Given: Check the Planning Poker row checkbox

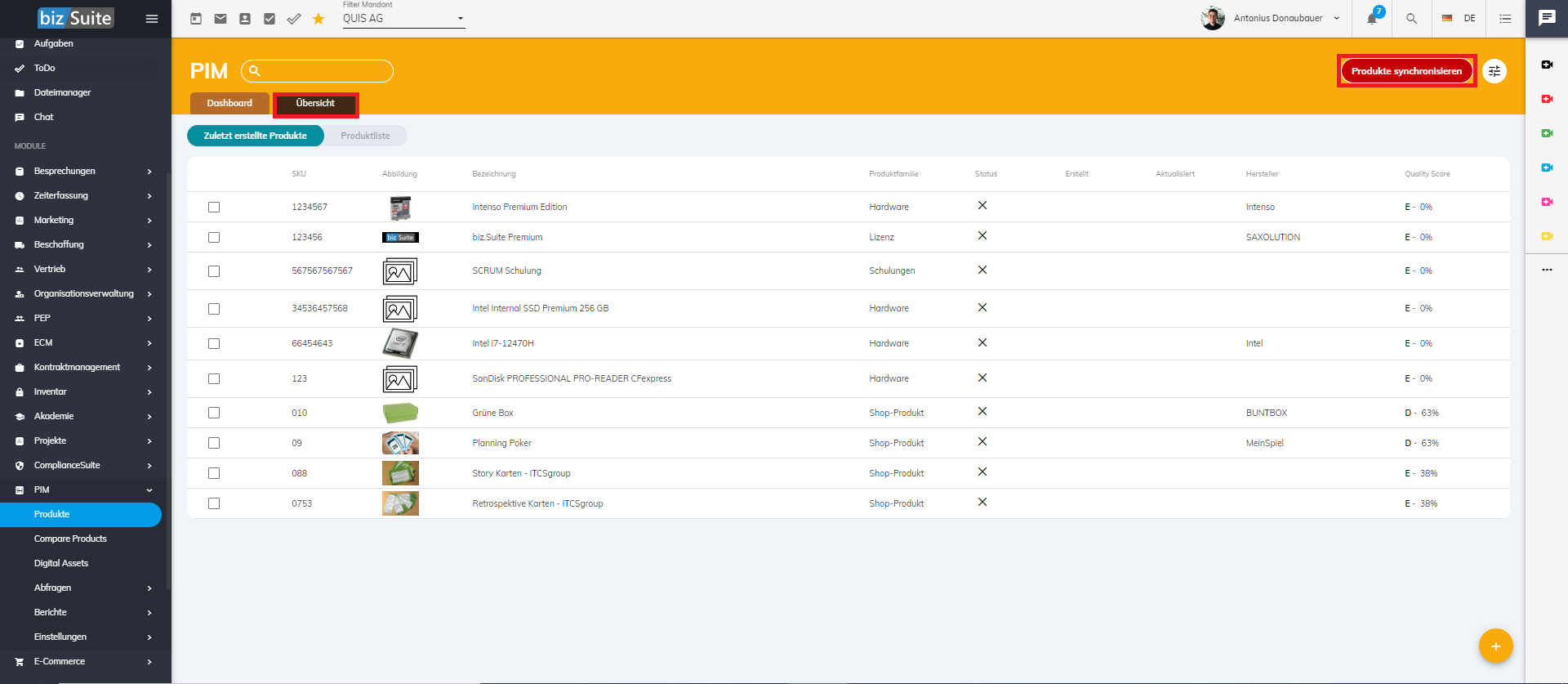Looking at the screenshot, I should (x=214, y=443).
